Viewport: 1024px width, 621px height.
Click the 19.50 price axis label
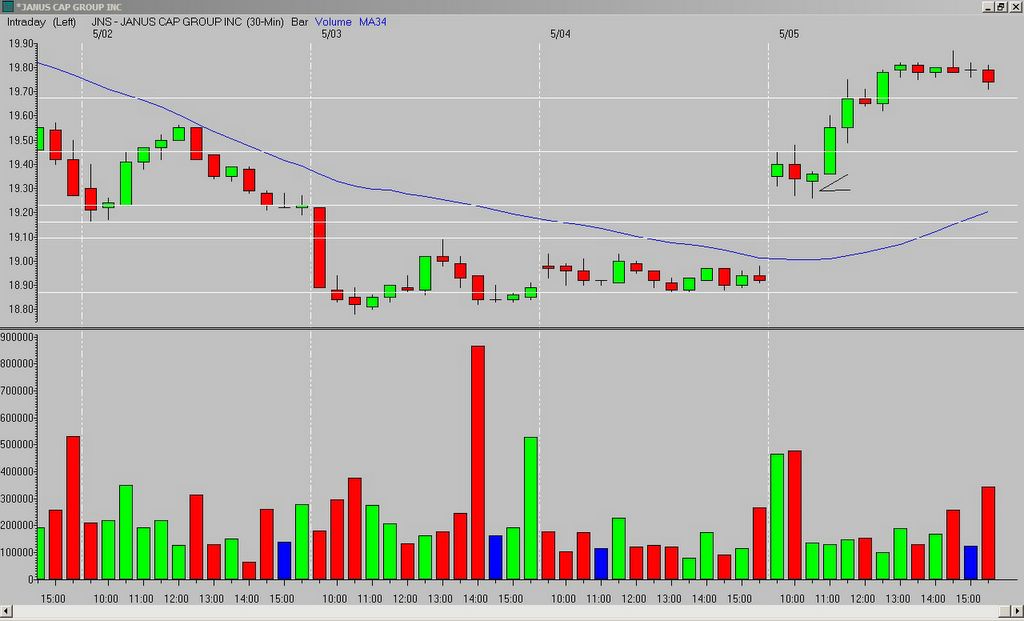[x=21, y=140]
